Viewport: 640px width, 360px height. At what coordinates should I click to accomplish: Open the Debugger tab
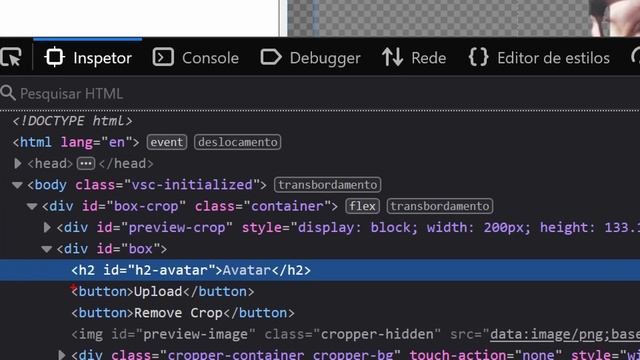tap(310, 58)
